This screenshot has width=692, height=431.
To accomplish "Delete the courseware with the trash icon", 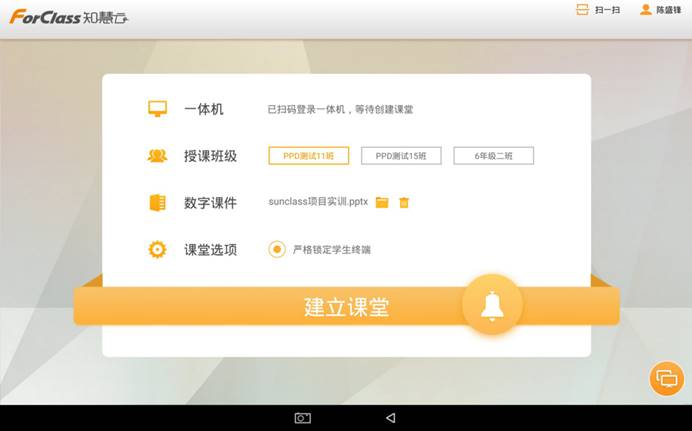I will click(x=404, y=203).
